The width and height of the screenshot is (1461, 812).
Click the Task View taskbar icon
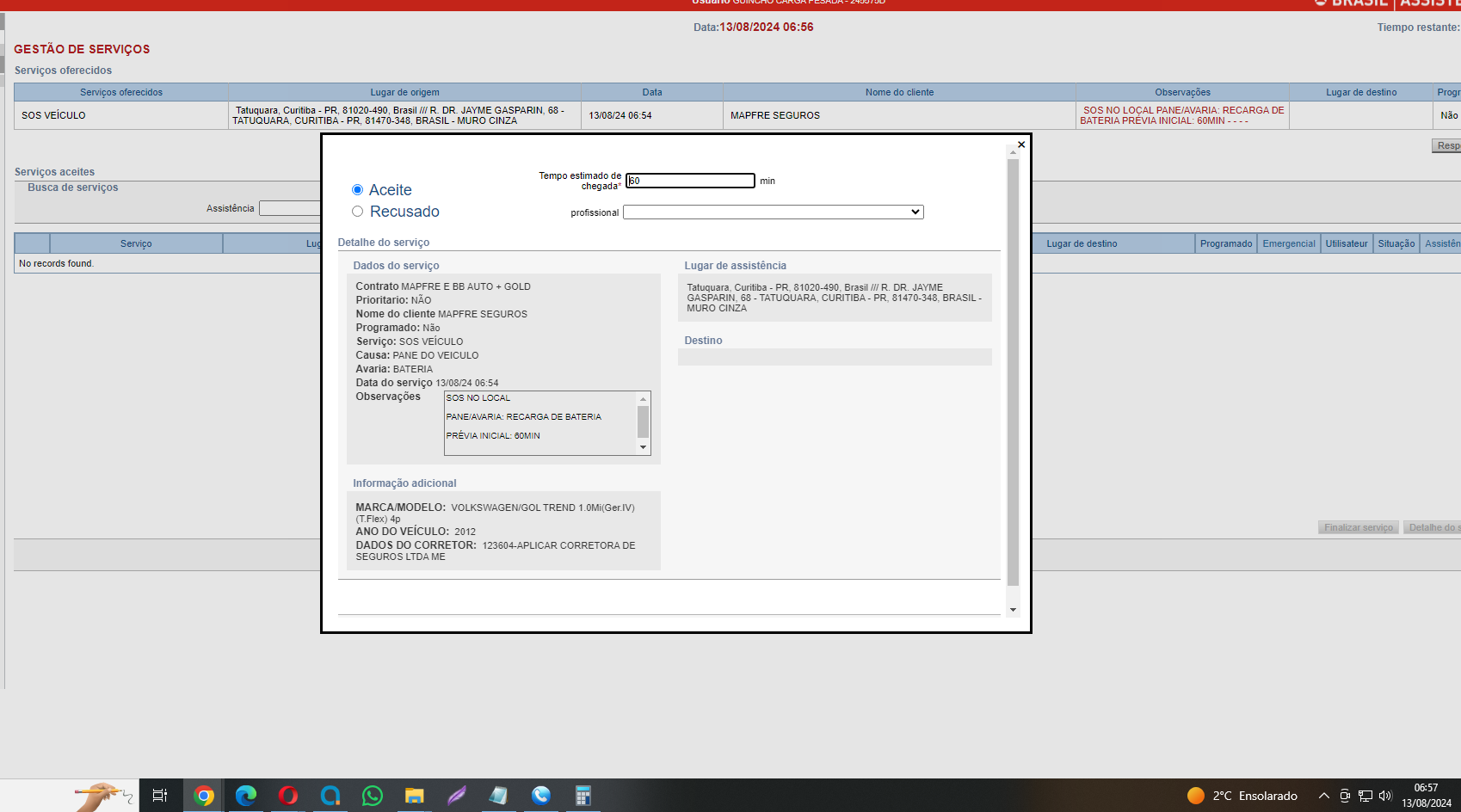[x=160, y=796]
